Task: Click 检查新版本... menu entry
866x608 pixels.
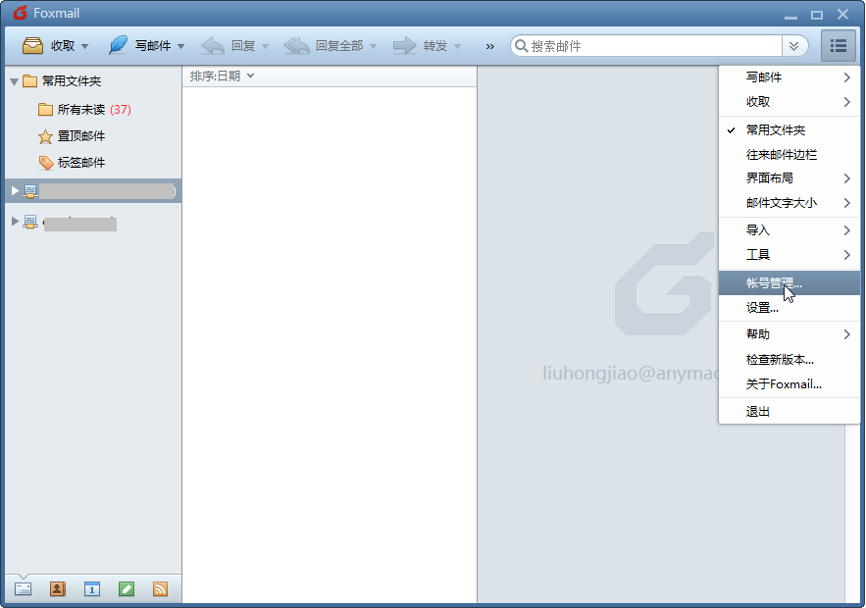Action: (x=779, y=359)
